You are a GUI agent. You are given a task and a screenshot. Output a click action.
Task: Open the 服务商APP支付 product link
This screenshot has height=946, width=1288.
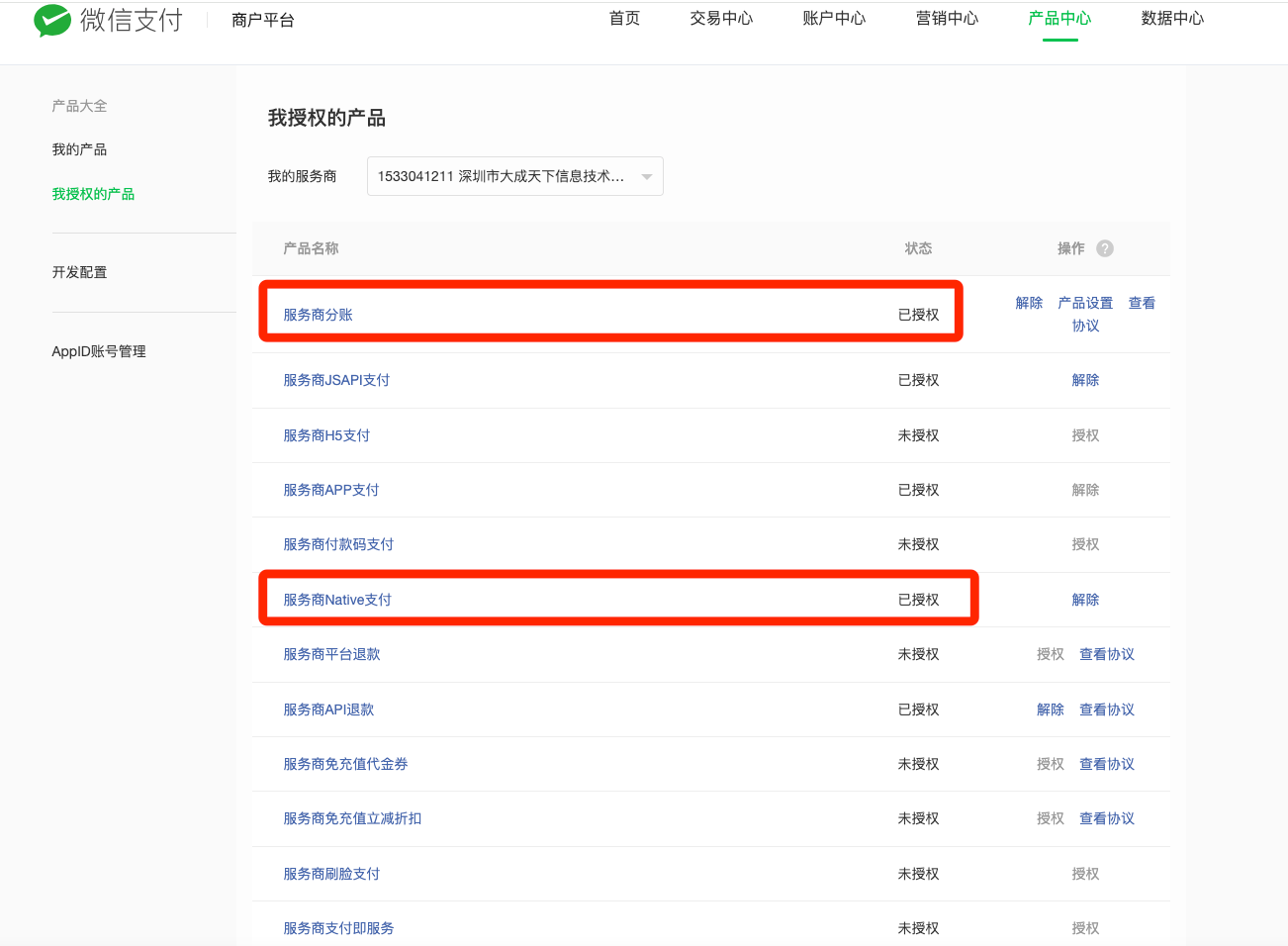tap(331, 490)
